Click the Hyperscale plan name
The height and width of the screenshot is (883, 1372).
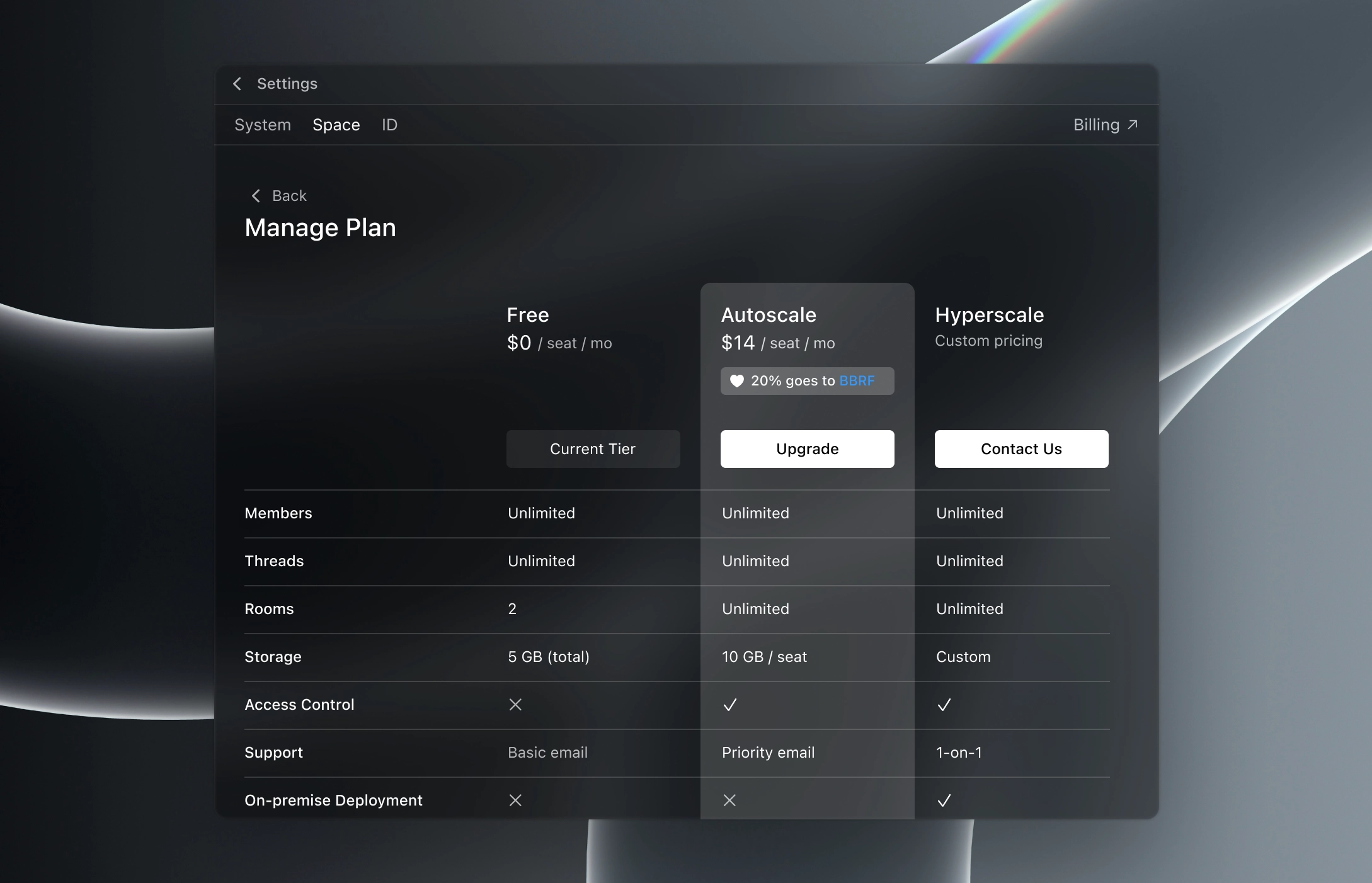(990, 315)
